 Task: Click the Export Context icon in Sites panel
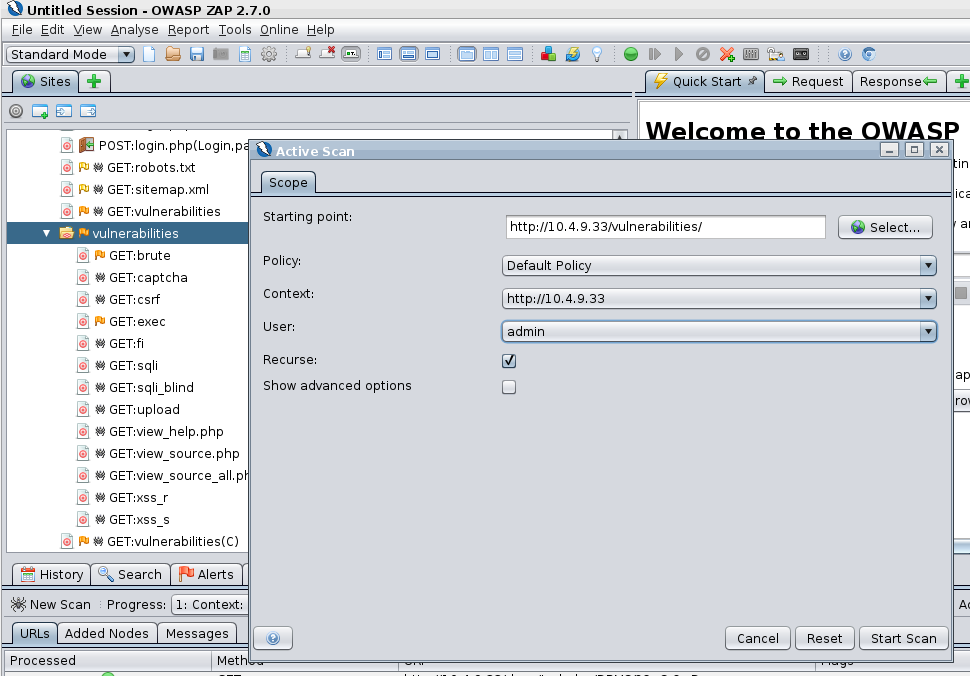(88, 111)
